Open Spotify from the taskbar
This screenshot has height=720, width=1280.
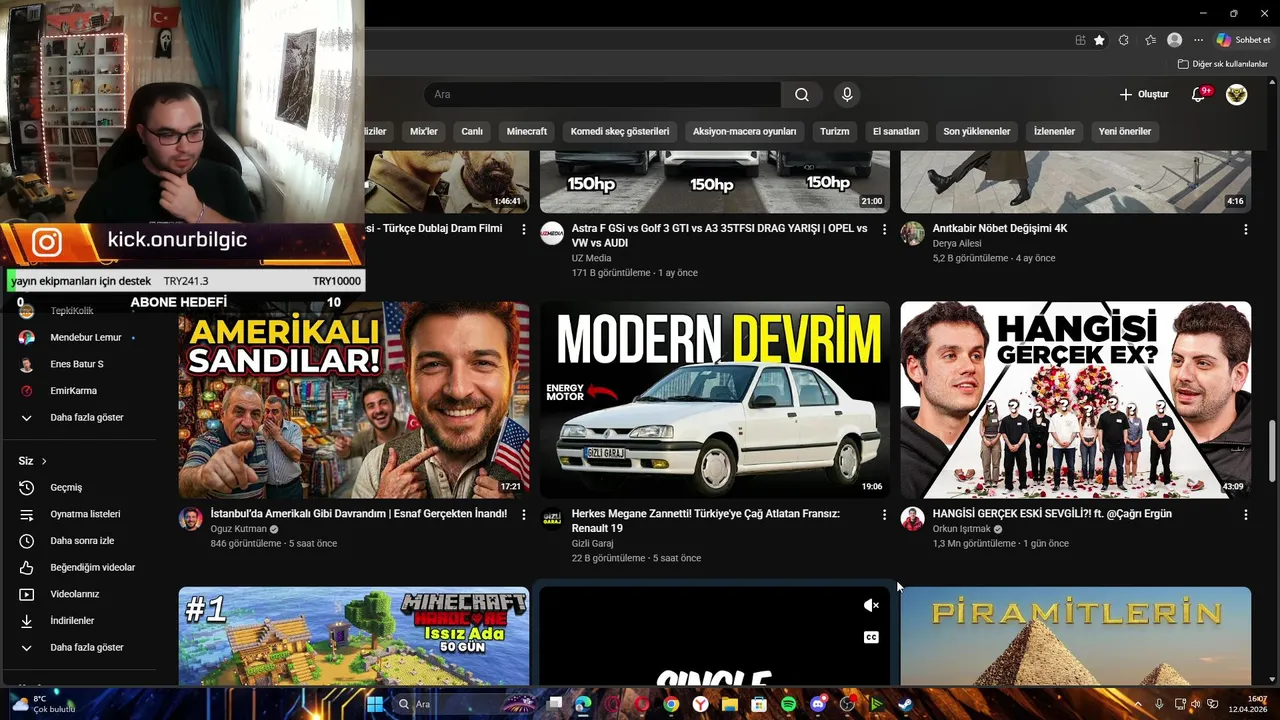pos(788,704)
